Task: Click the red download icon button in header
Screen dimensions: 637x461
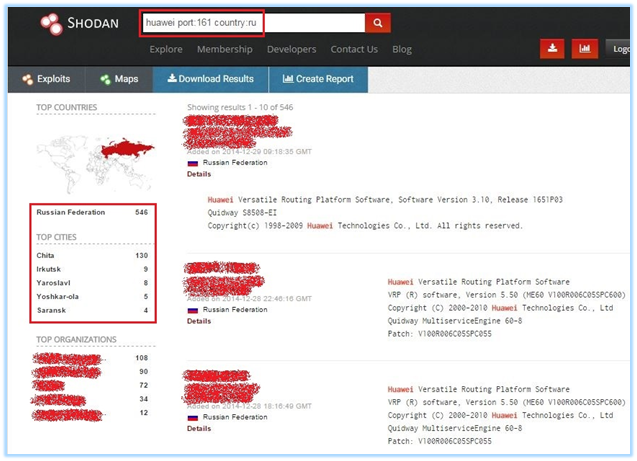Action: click(552, 49)
